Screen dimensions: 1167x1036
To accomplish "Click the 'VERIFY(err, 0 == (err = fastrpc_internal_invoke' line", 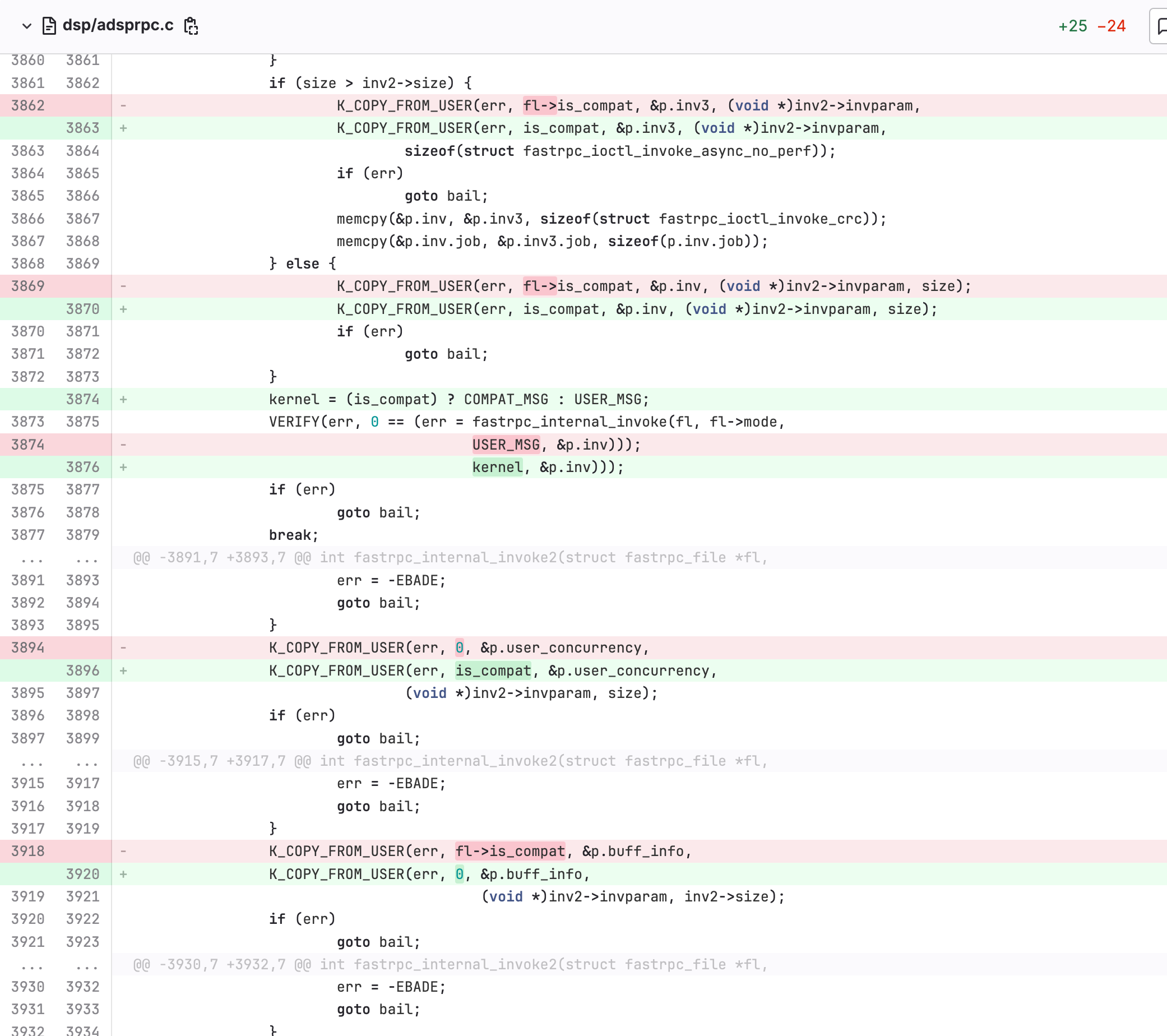I will coord(527,422).
